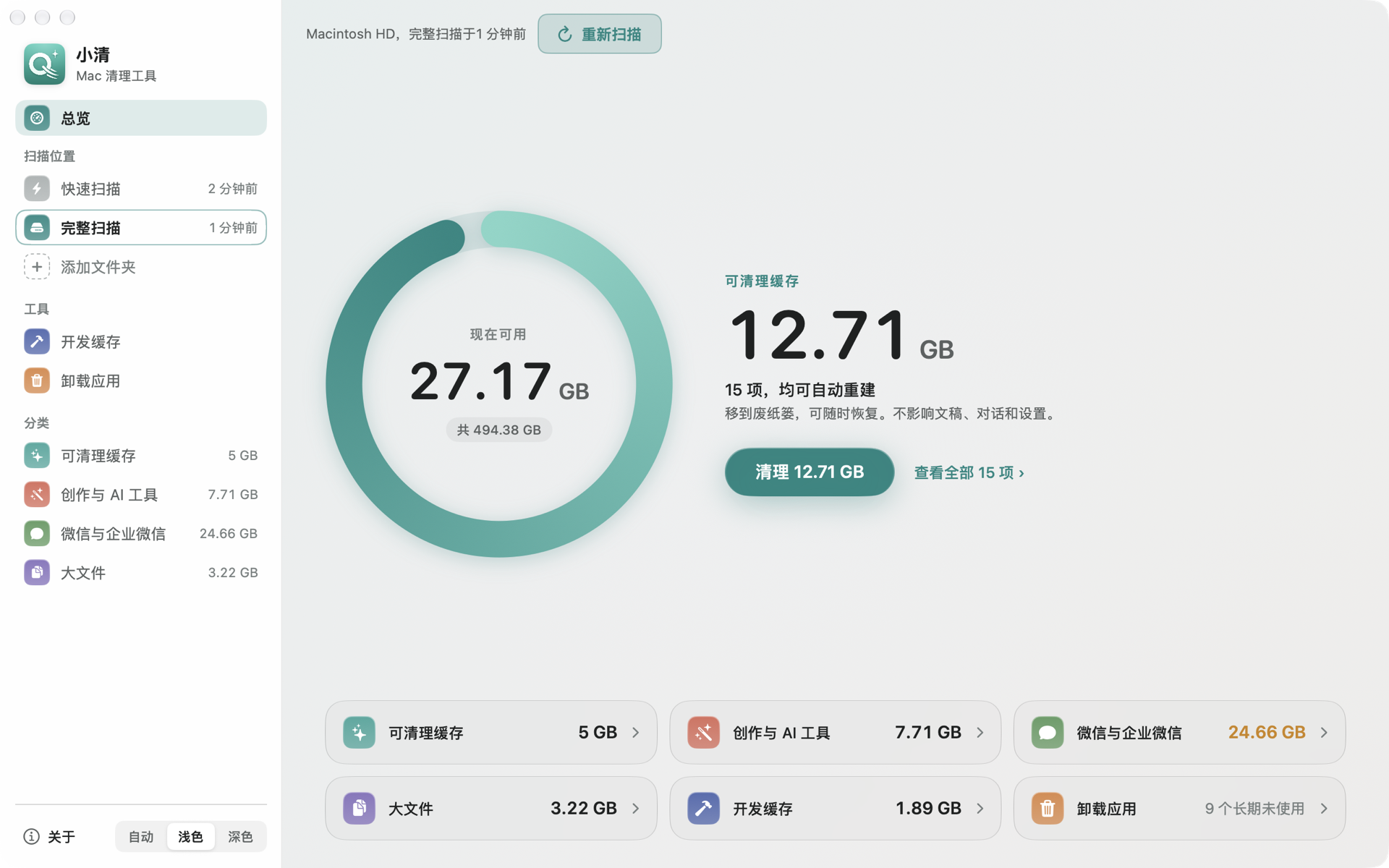Click the 快速扫描 lightning icon

pyautogui.click(x=37, y=189)
